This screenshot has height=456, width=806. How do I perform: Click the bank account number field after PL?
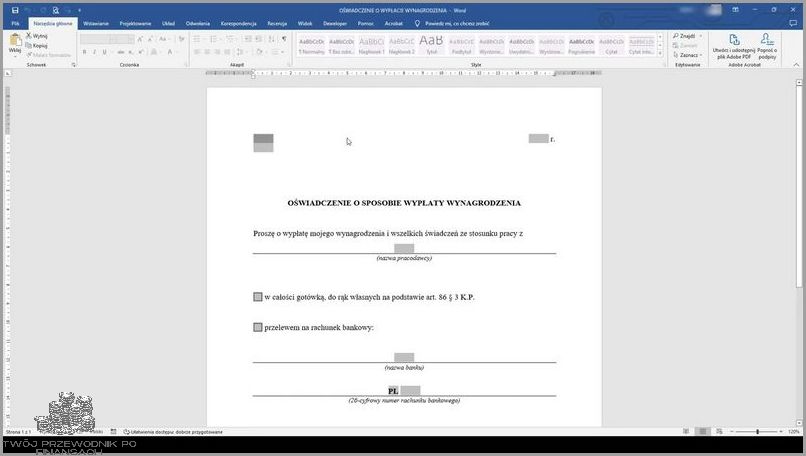click(x=410, y=391)
